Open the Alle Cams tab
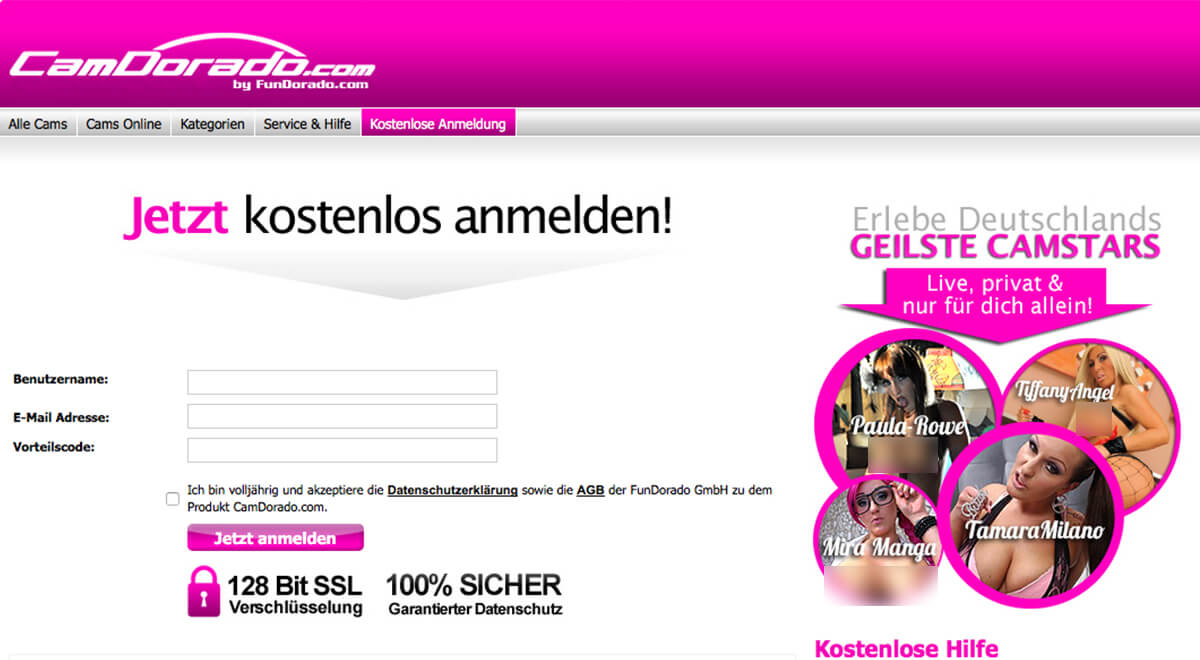Image resolution: width=1200 pixels, height=660 pixels. pos(38,124)
